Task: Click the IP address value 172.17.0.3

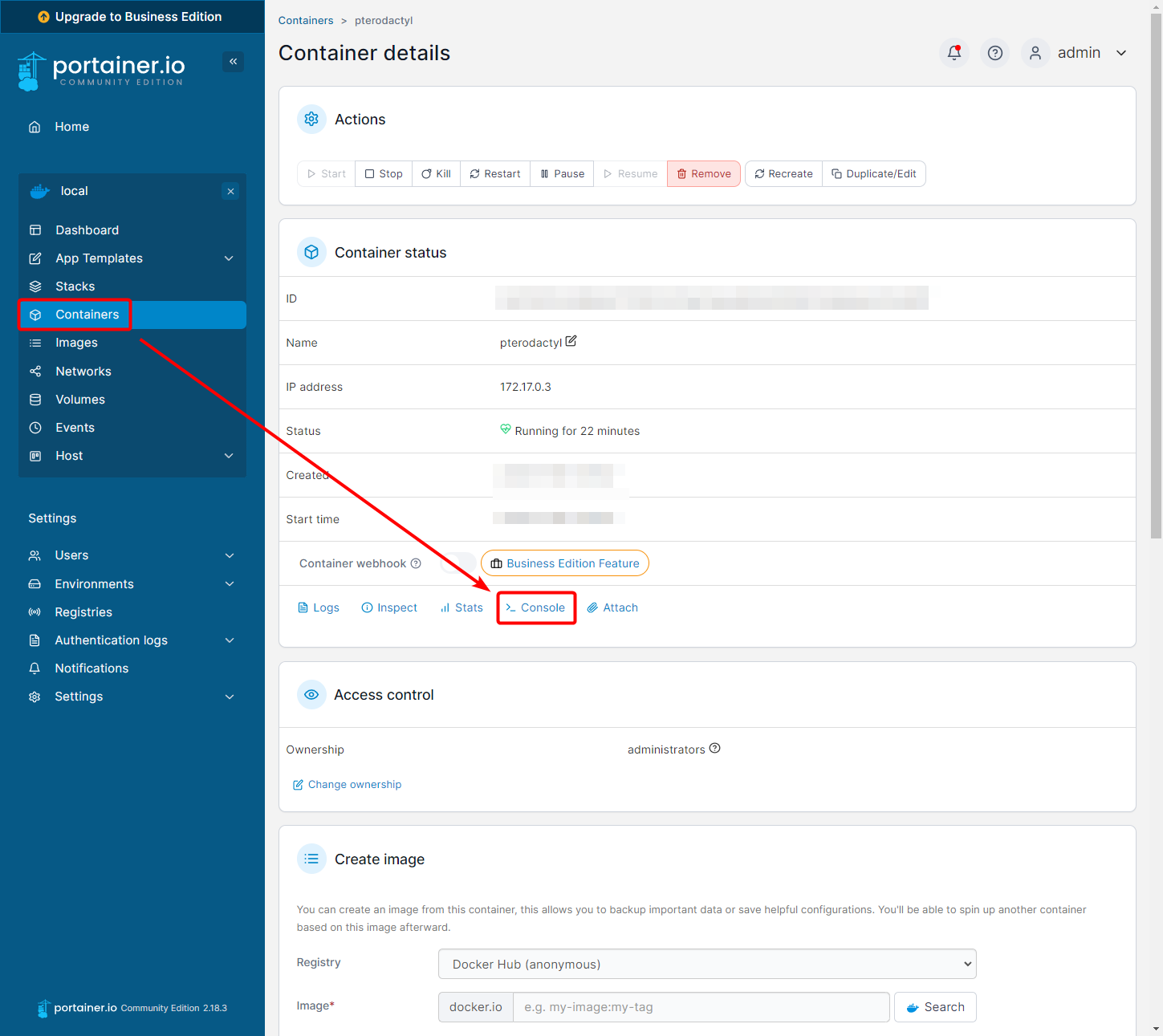Action: coord(526,387)
